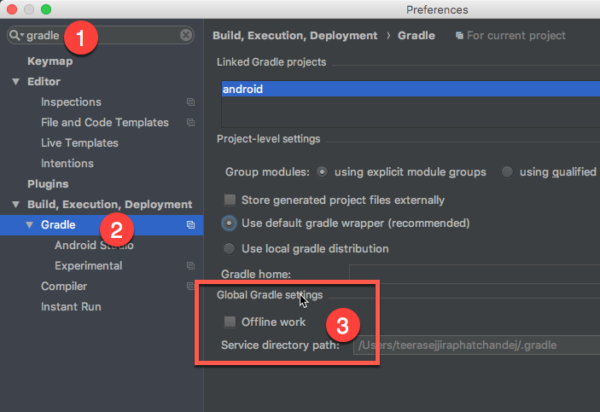The image size is (600, 412).
Task: Select Build, Execution, Deployment category label
Action: tap(110, 204)
